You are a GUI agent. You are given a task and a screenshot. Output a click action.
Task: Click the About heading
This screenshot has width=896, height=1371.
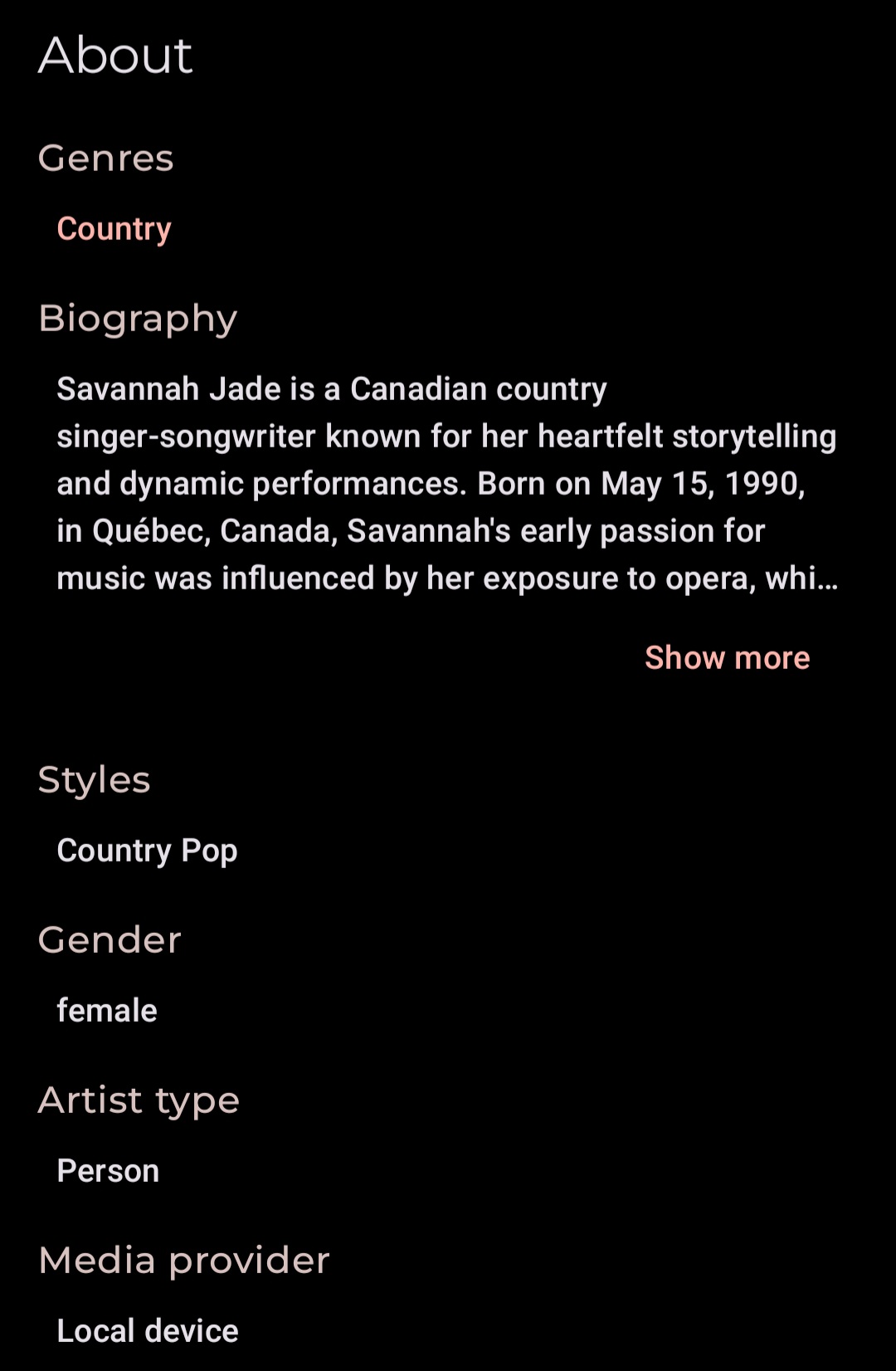coord(115,56)
